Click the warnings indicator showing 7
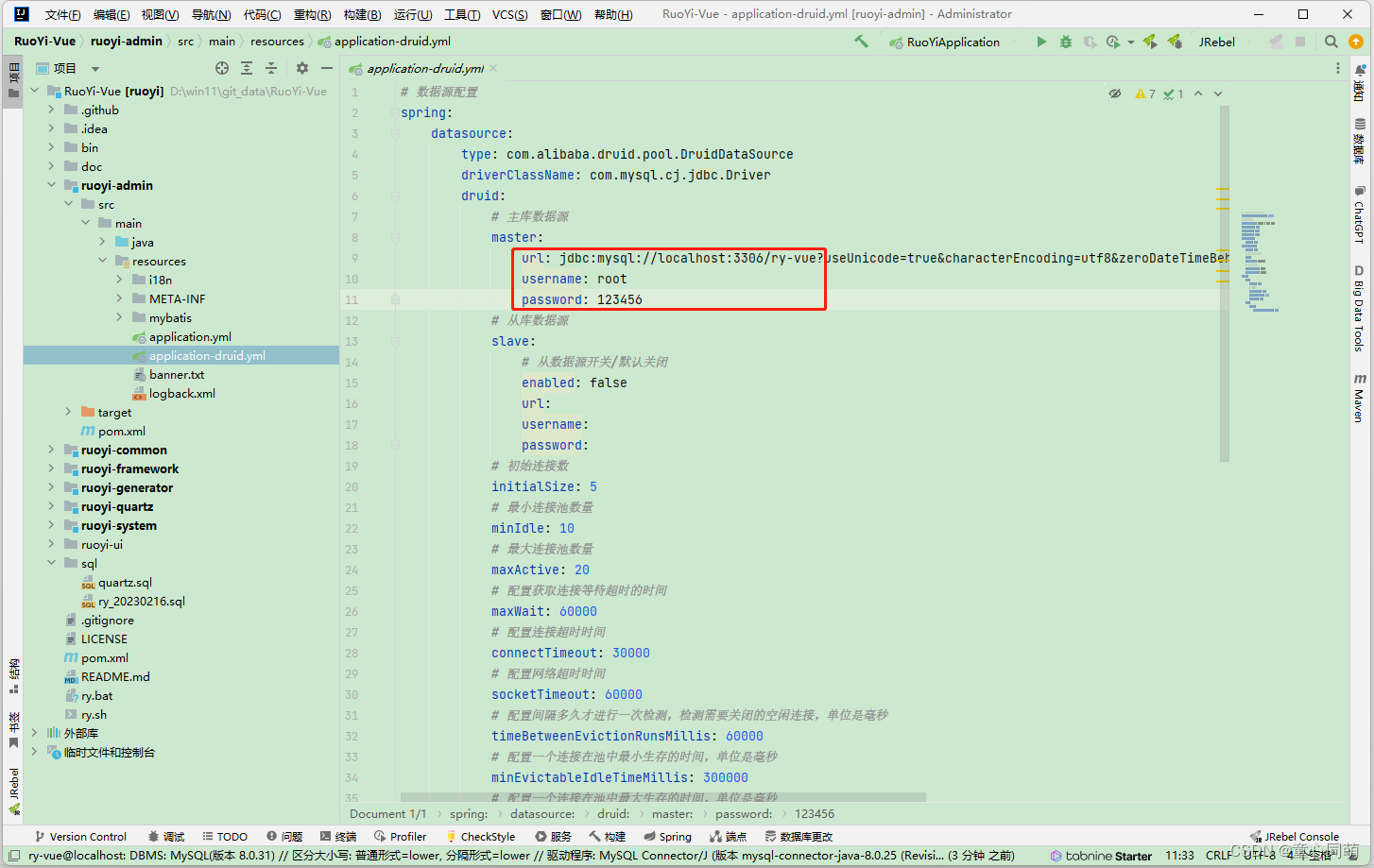The width and height of the screenshot is (1374, 868). coord(1145,94)
